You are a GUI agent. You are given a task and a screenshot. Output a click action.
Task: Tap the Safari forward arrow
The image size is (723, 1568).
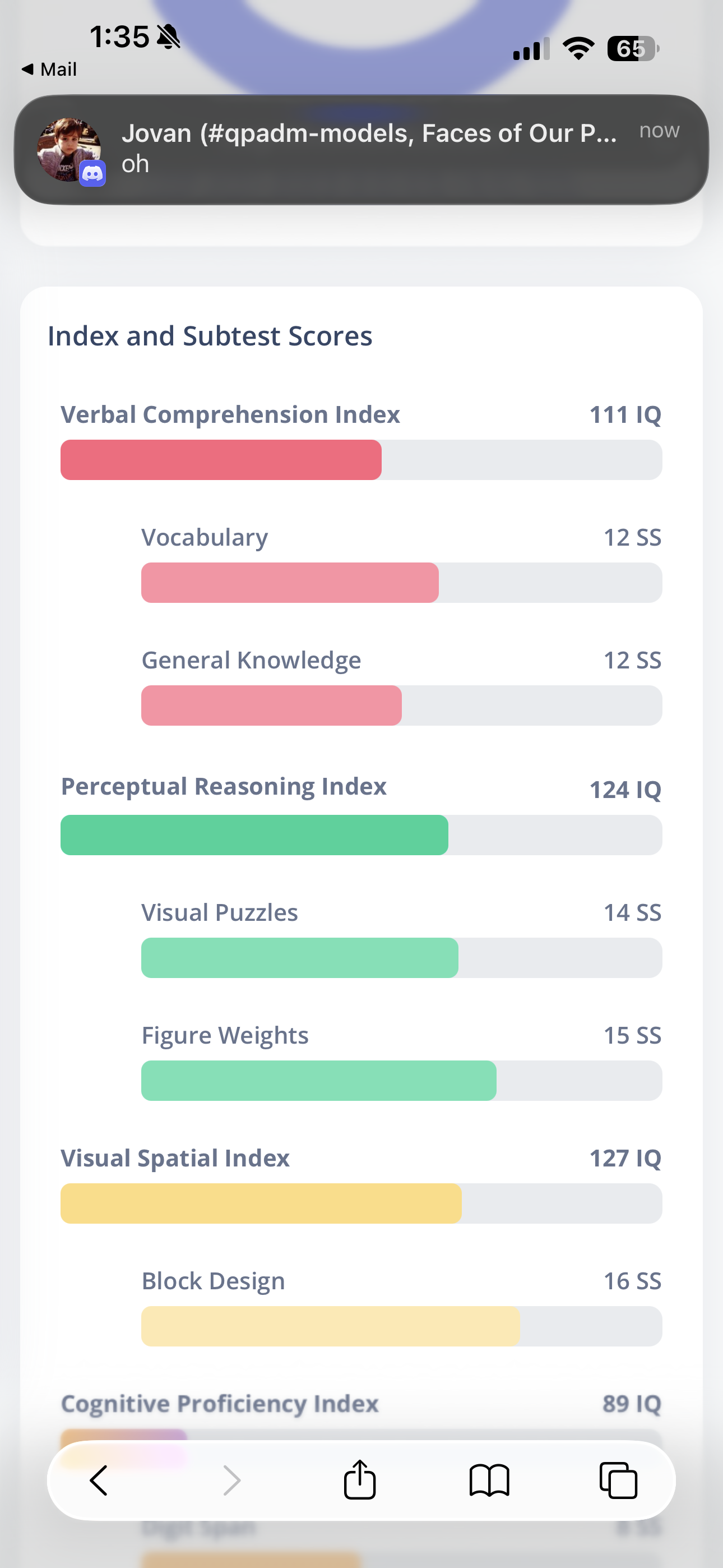point(232,1480)
